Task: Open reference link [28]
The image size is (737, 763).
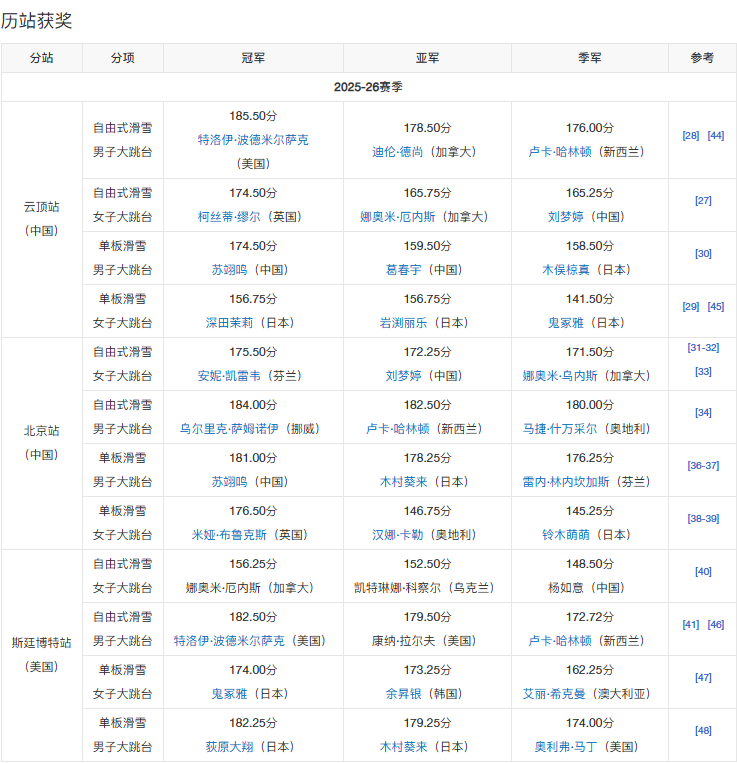Action: (x=690, y=136)
